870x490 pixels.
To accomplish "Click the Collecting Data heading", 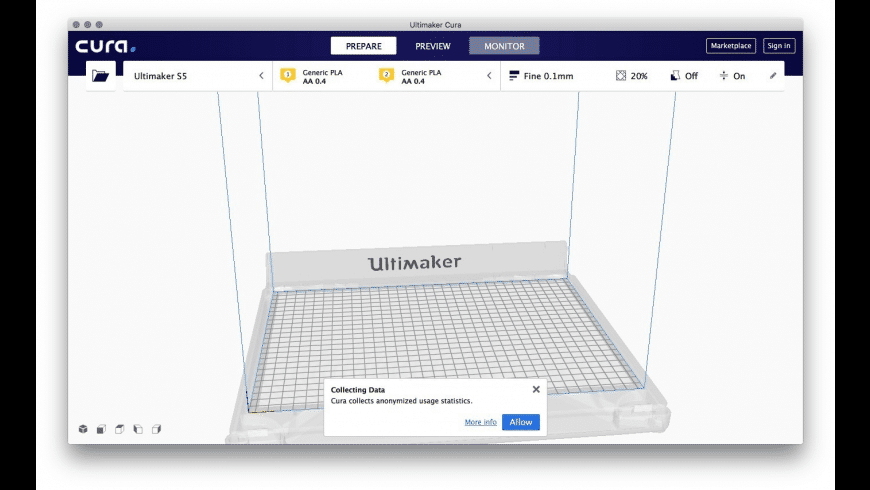I will pyautogui.click(x=358, y=390).
